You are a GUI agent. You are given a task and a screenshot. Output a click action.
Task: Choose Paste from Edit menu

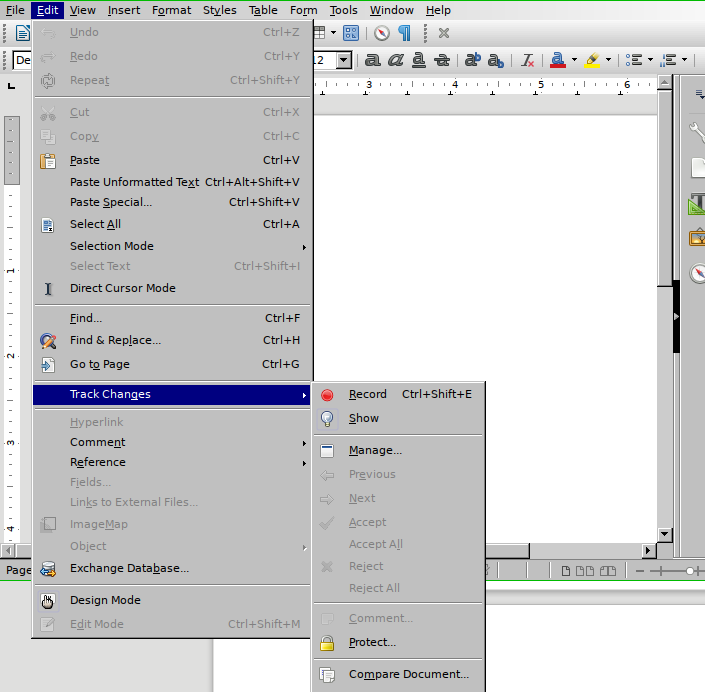172,161
